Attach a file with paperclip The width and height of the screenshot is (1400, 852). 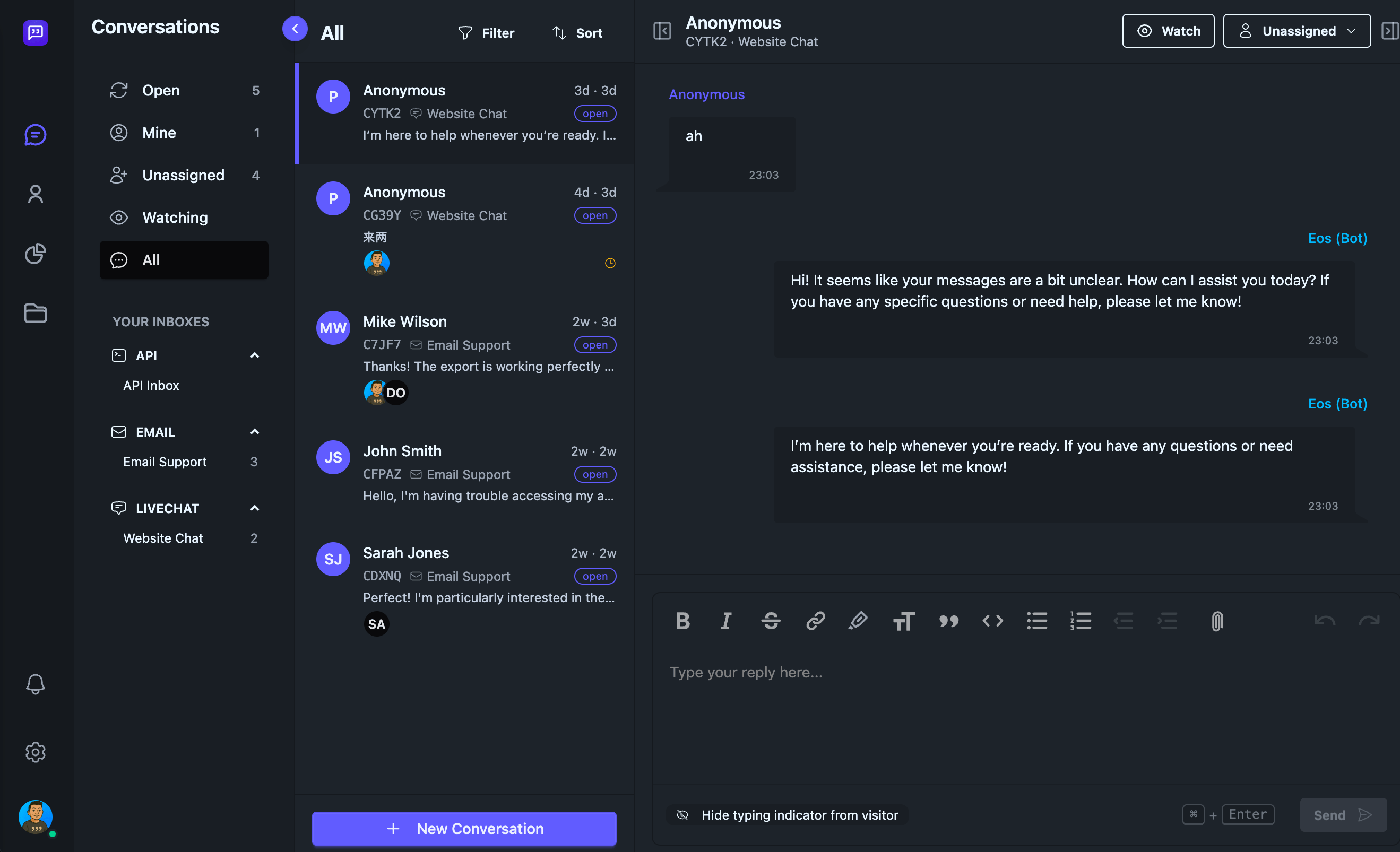pyautogui.click(x=1216, y=621)
